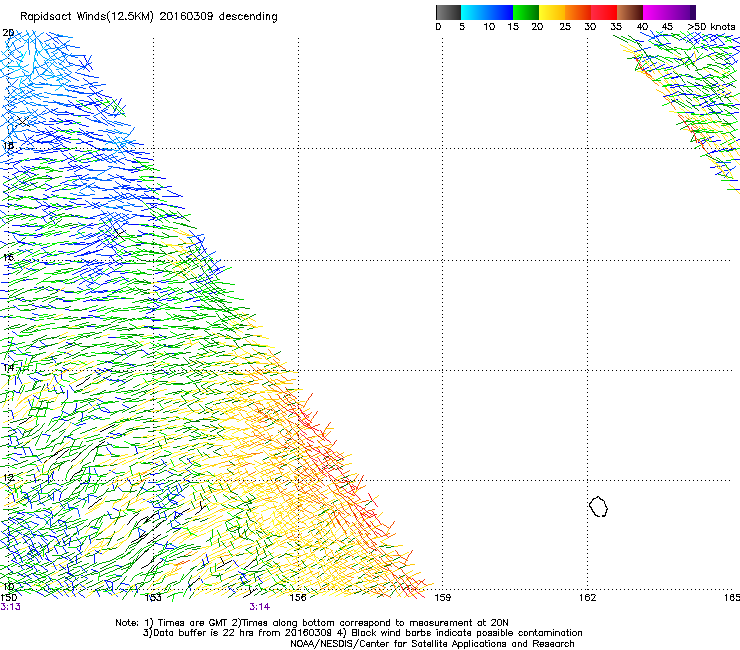The width and height of the screenshot is (740, 650).
Task: Click the 153 longitude label
Action: 153,598
